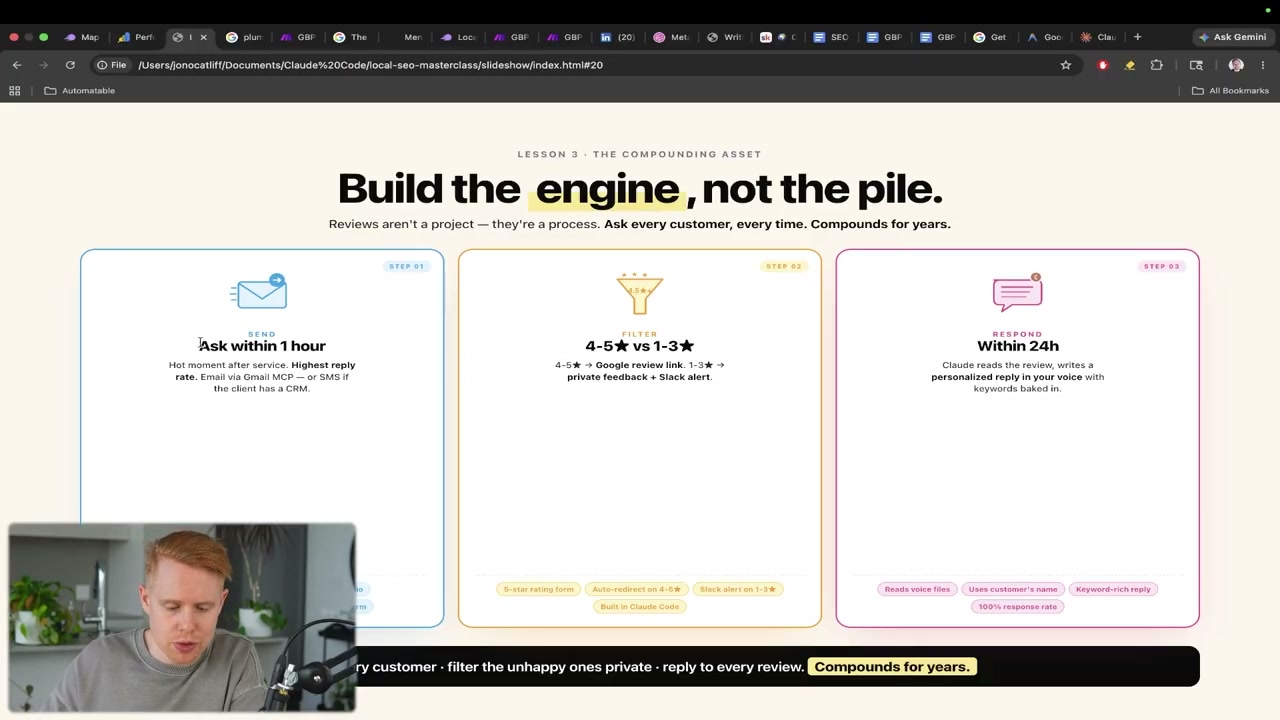
Task: Switch to the Loca tab
Action: click(458, 37)
